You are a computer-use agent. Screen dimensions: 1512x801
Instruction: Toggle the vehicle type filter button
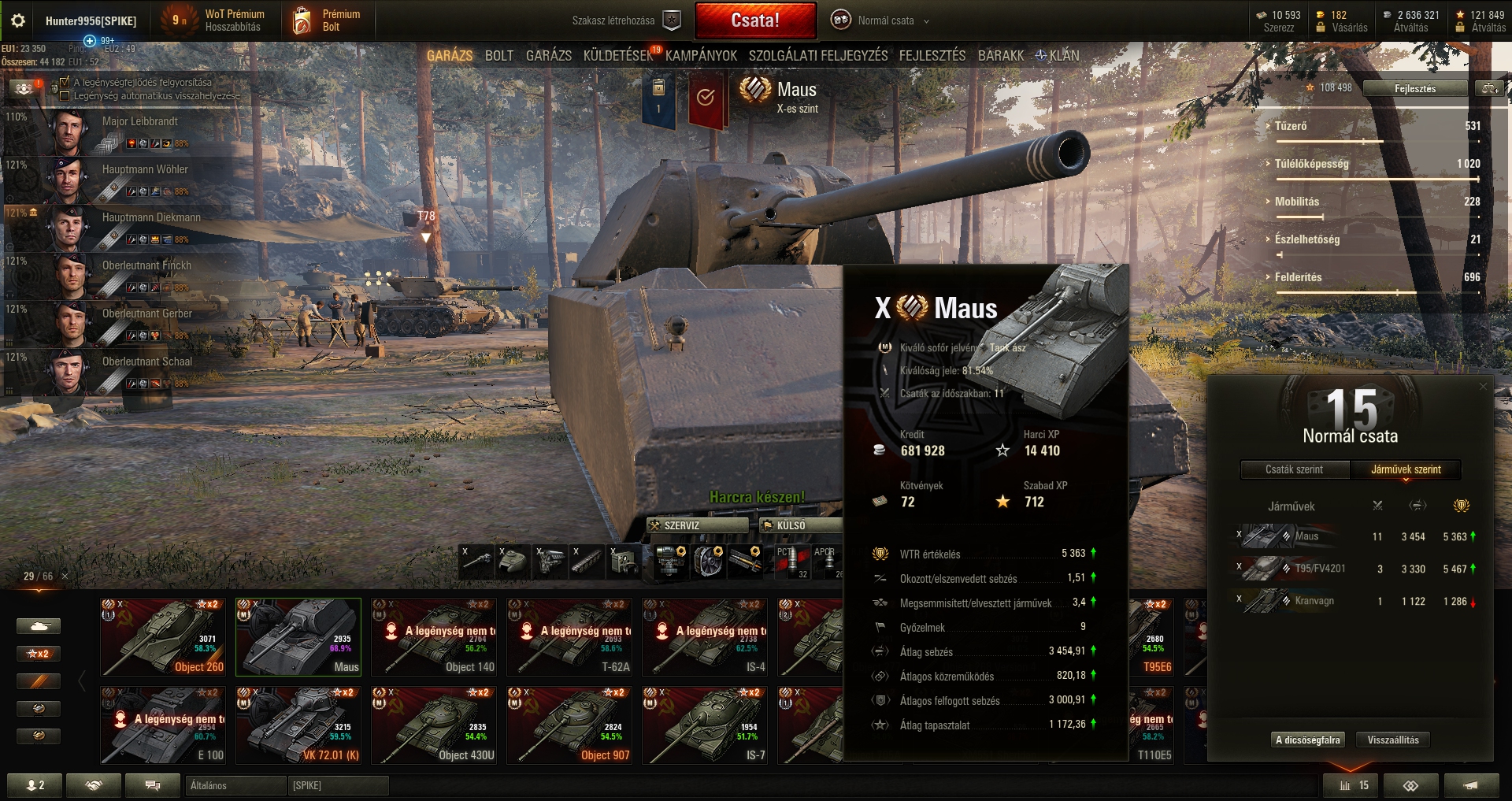(x=39, y=626)
